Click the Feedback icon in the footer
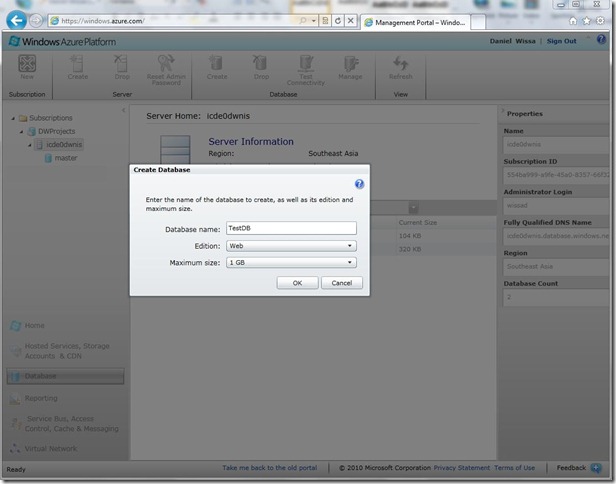This screenshot has width=616, height=484. point(598,467)
